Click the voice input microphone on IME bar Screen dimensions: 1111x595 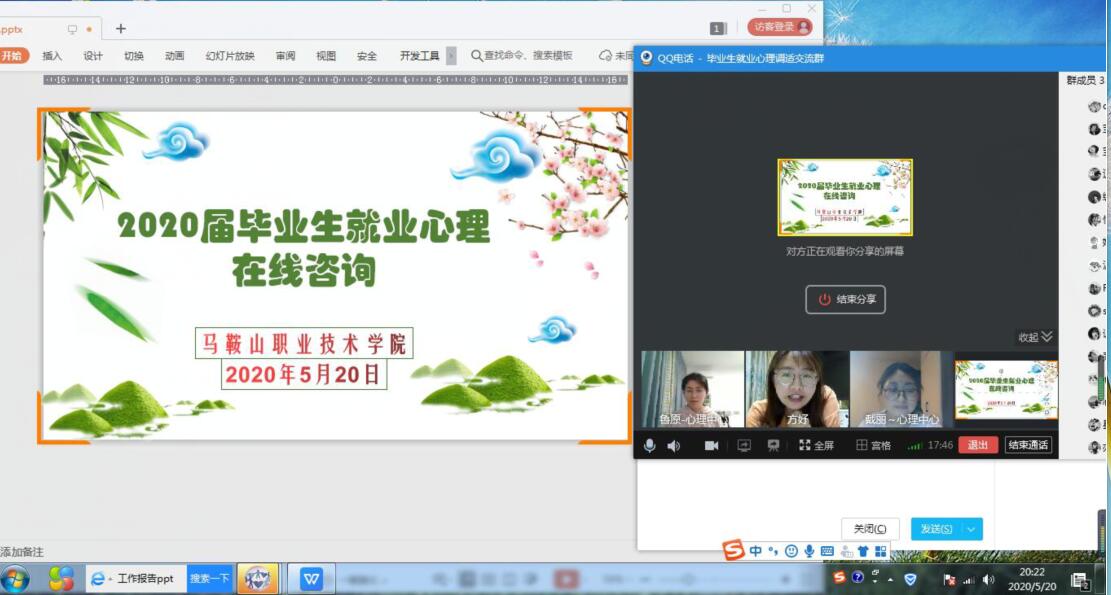coord(809,550)
